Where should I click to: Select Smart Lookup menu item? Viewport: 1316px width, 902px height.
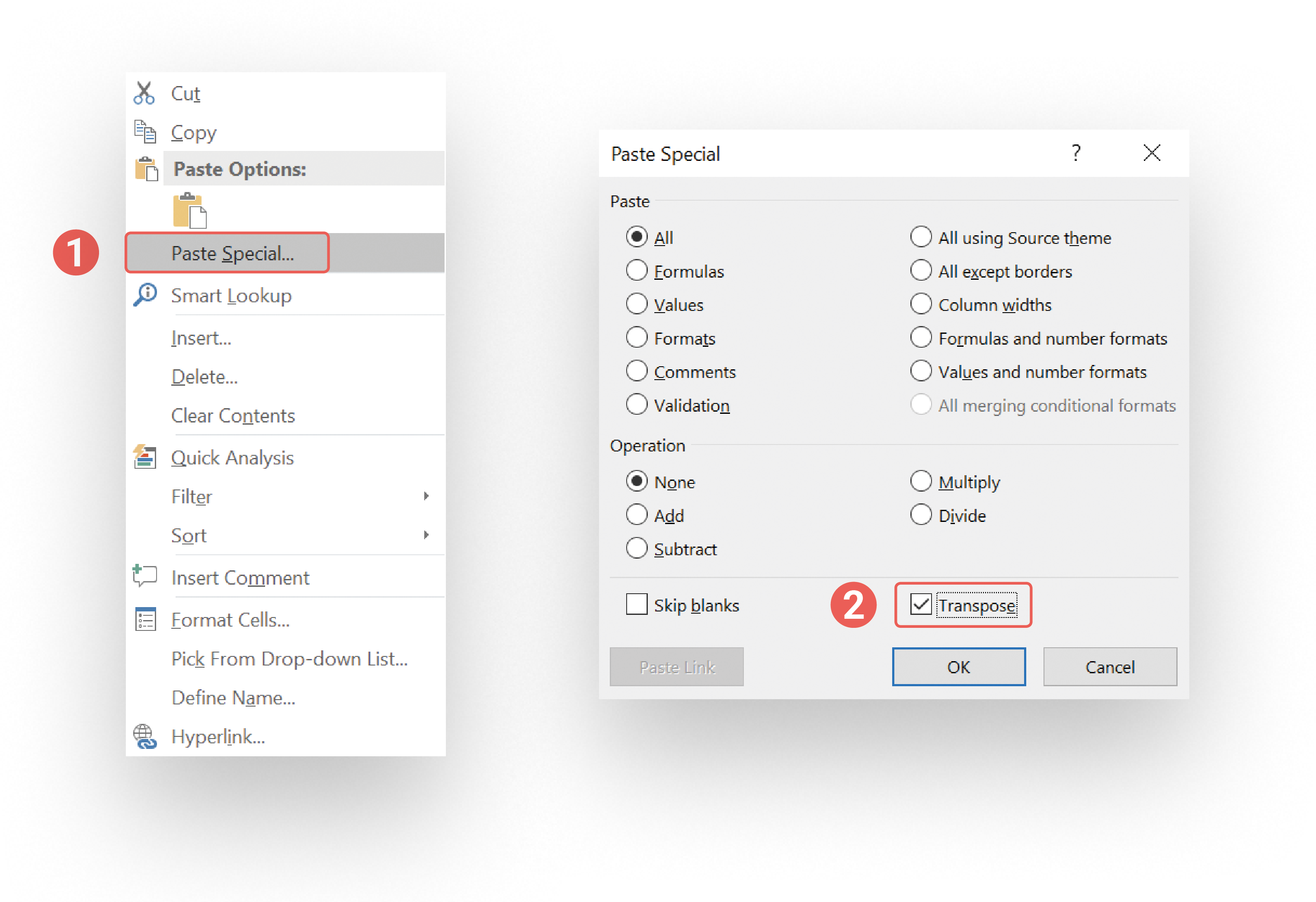[x=285, y=295]
